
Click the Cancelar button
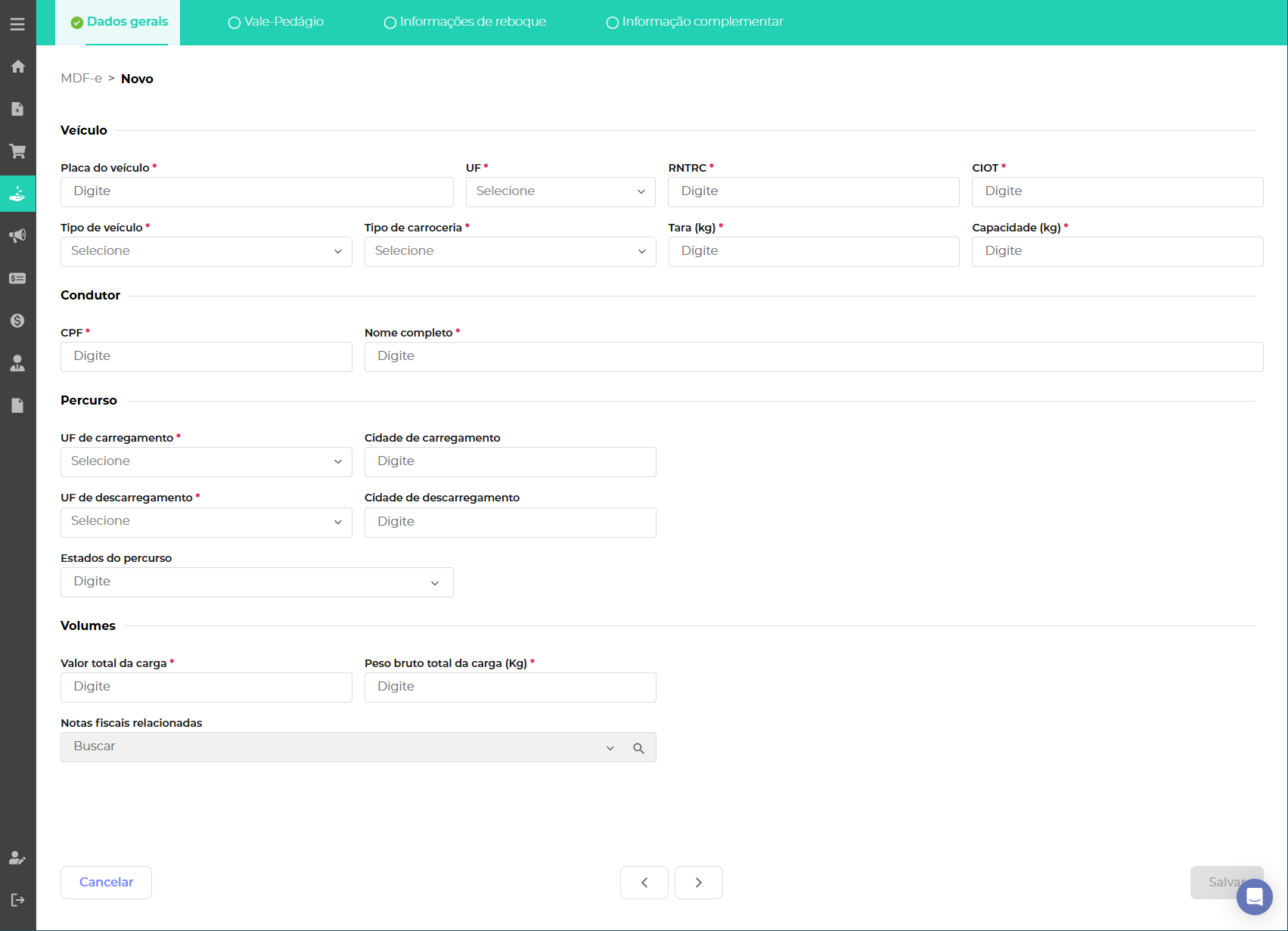click(x=106, y=882)
